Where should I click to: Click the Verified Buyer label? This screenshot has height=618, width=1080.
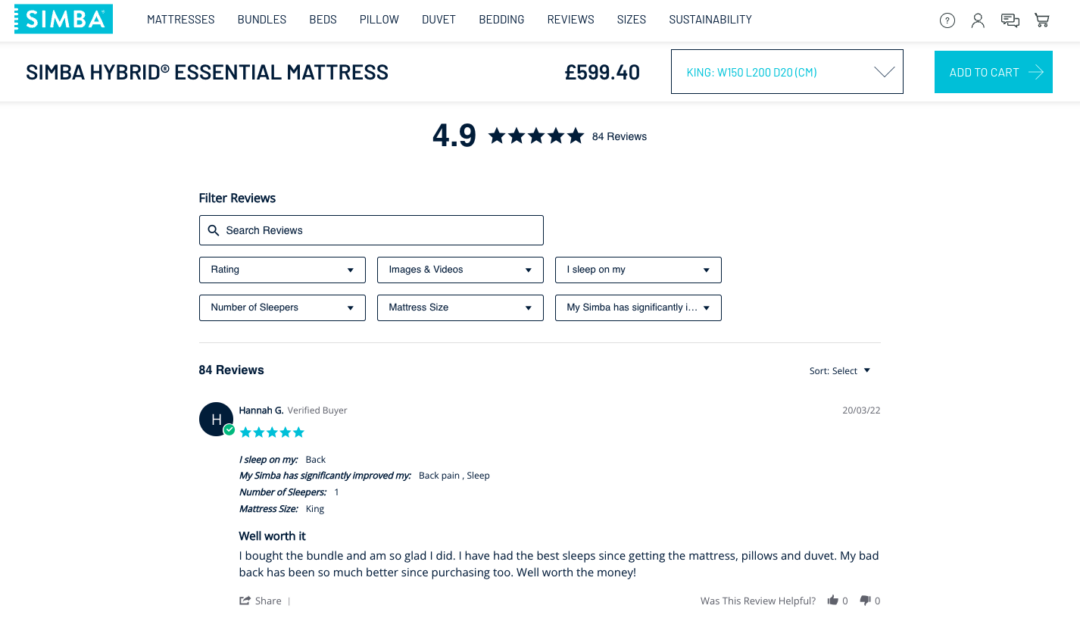[x=317, y=410]
